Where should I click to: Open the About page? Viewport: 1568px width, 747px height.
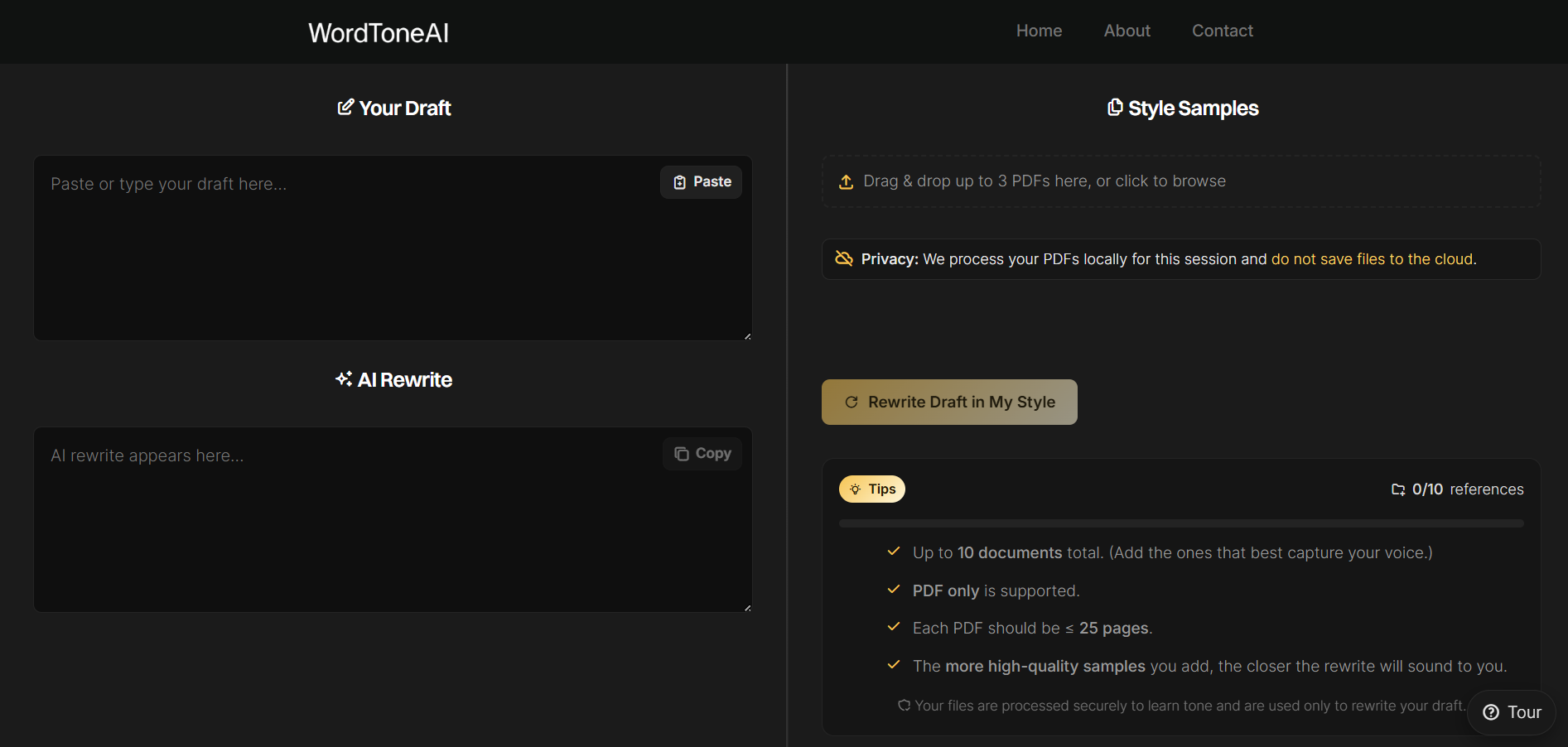click(1127, 31)
